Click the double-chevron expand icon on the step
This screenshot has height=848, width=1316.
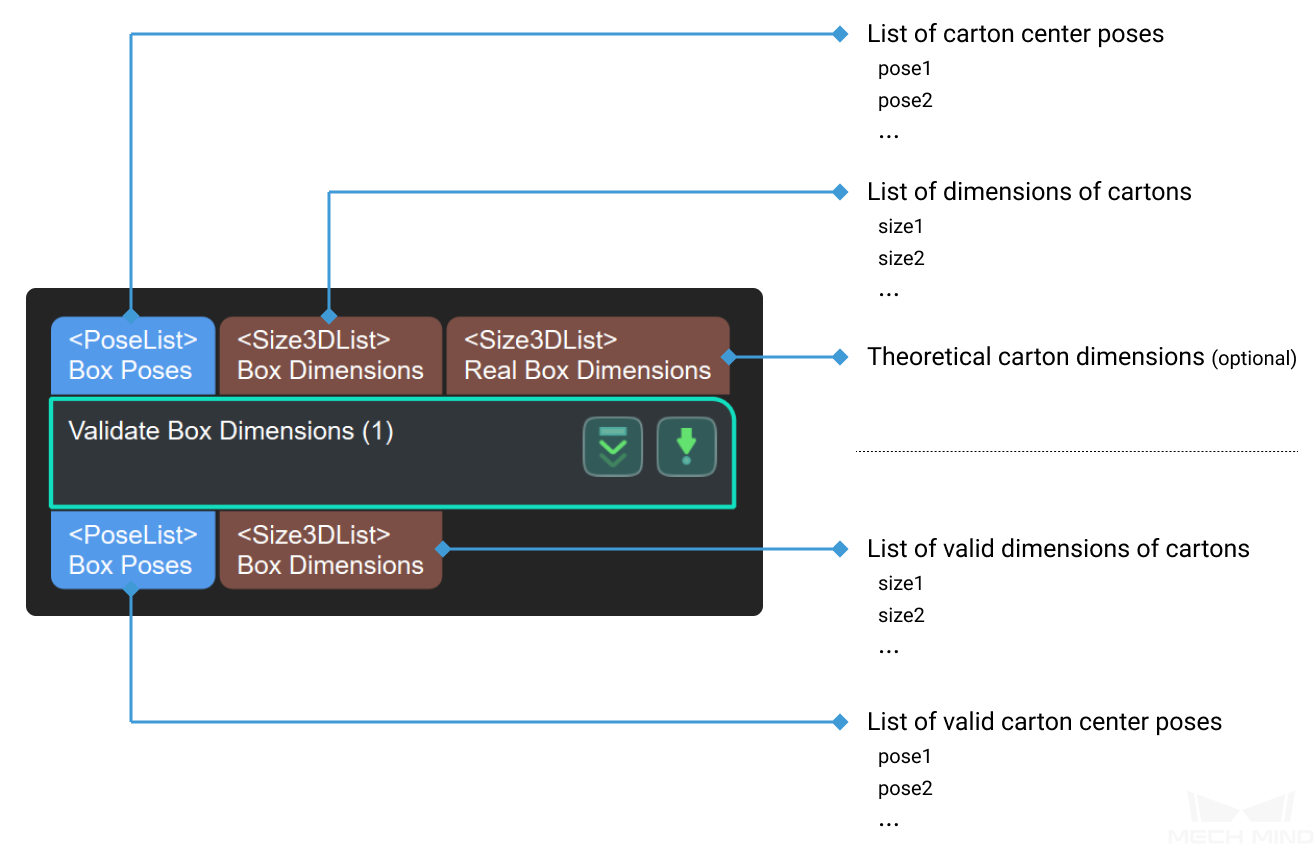(x=612, y=447)
